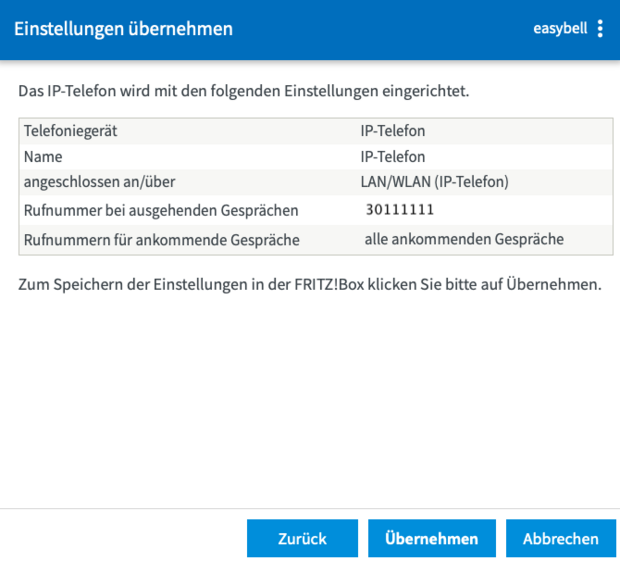Select the Rufnummer bei ausgehenden Gesprächen label

coord(161,211)
